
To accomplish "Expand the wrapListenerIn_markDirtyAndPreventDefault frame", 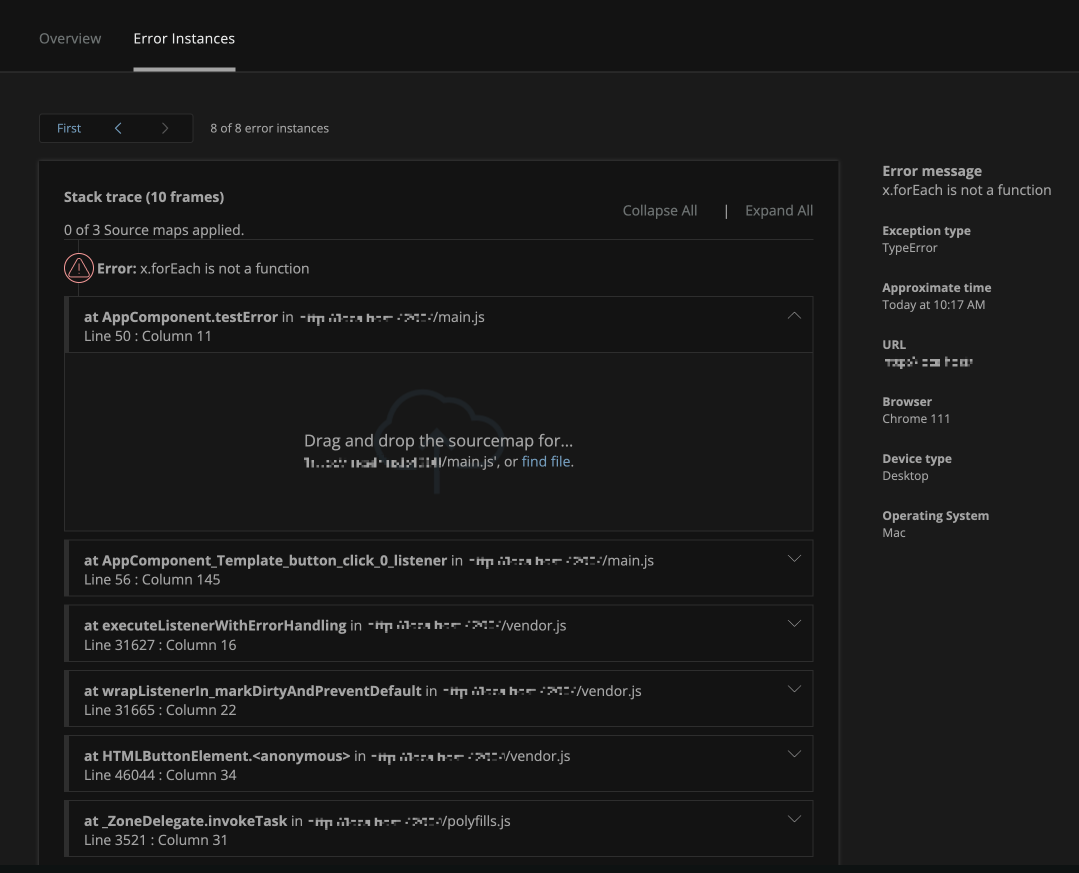I will 794,688.
